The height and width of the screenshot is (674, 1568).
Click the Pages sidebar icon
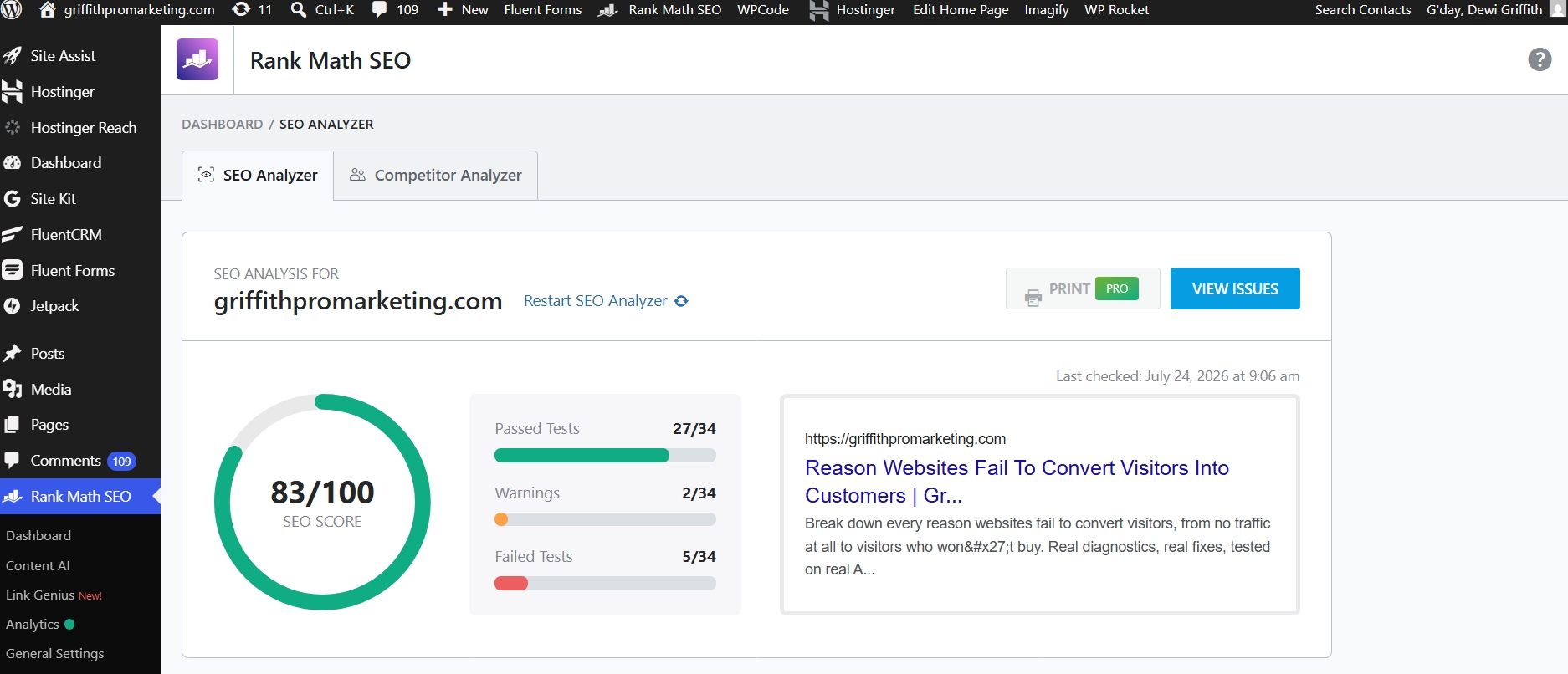point(13,425)
